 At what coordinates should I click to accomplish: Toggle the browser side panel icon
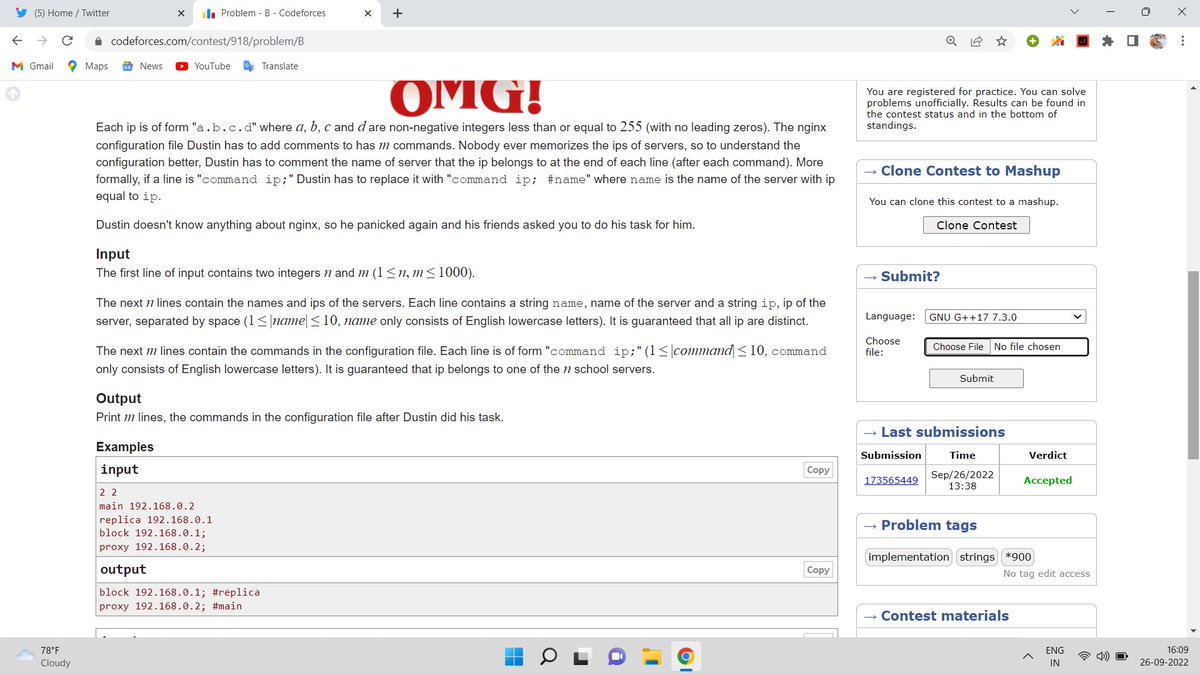(x=1132, y=41)
